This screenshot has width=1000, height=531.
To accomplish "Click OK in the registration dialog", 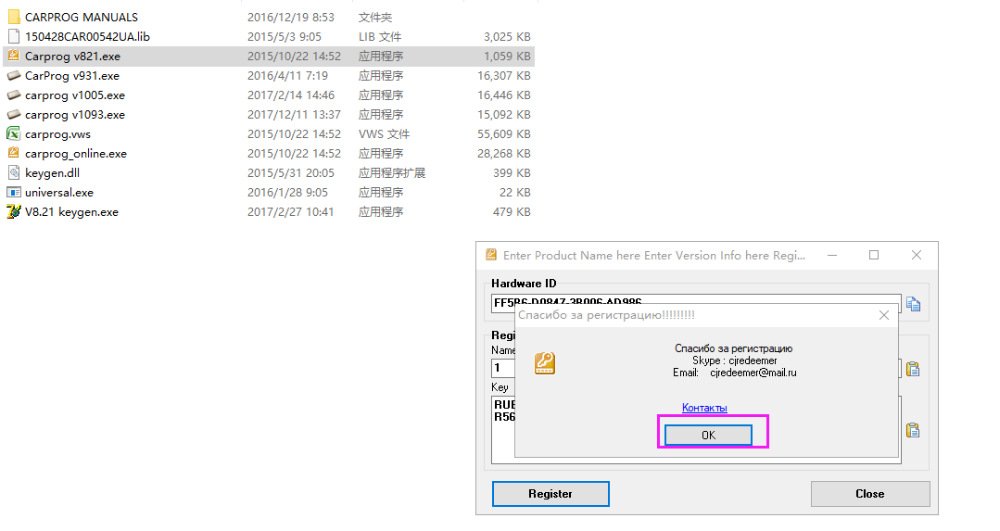I will coord(708,435).
